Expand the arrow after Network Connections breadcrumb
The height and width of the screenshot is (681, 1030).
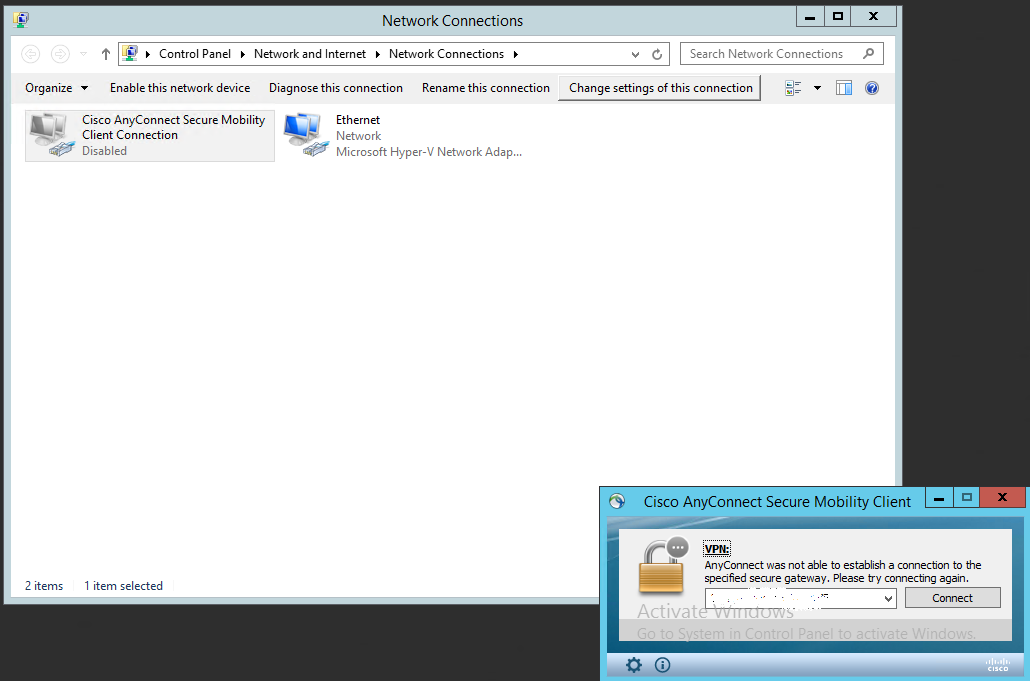click(x=516, y=55)
